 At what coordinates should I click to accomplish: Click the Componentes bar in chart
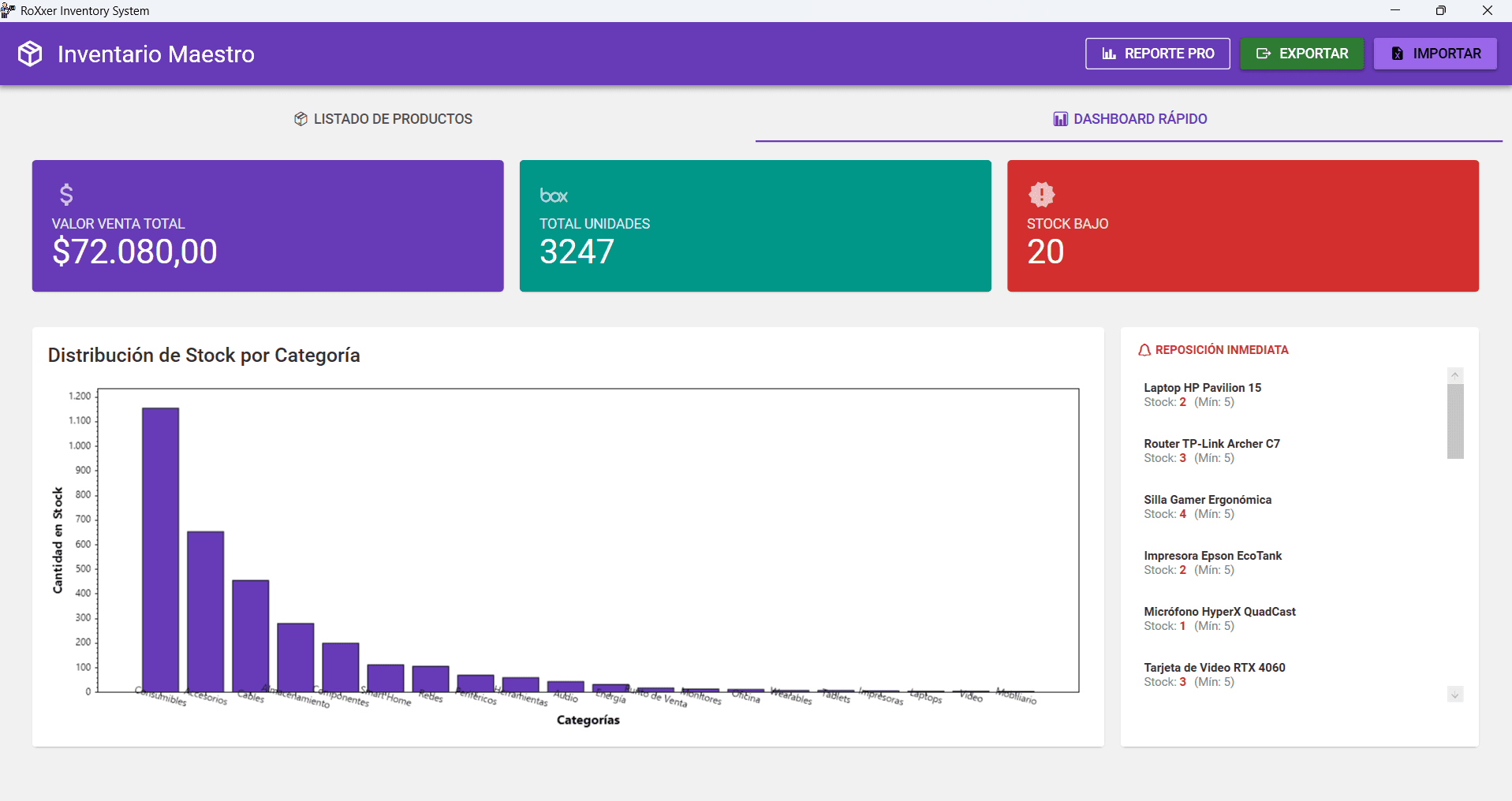click(340, 667)
